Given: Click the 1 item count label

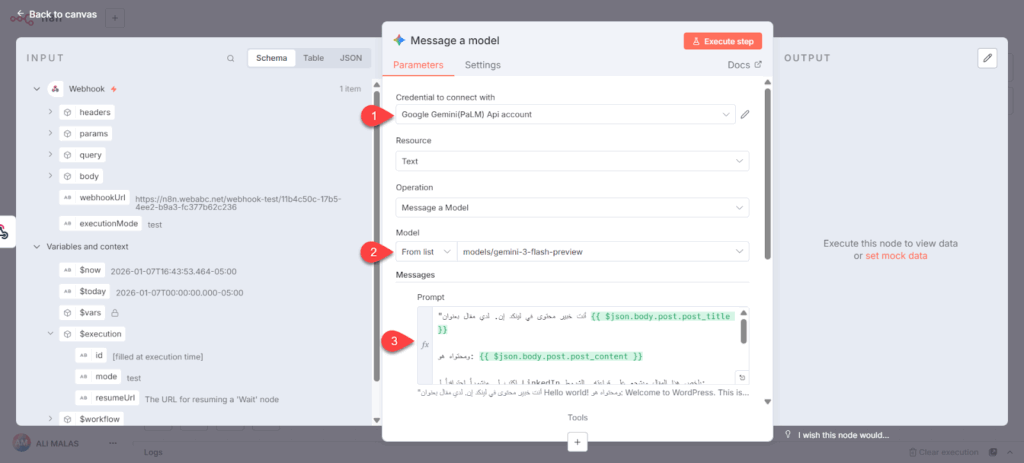Looking at the screenshot, I should click(350, 89).
